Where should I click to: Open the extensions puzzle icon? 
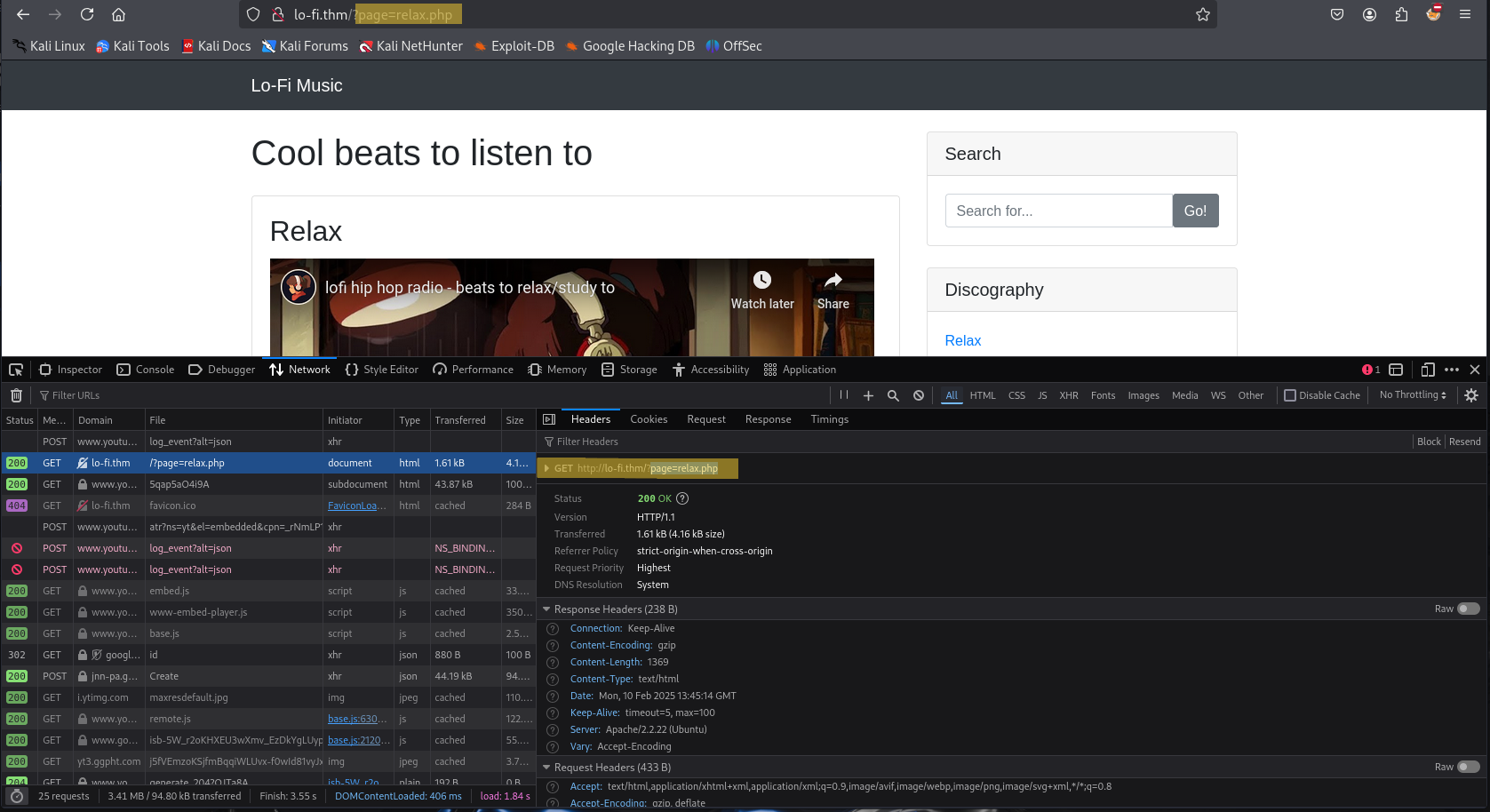point(1401,14)
